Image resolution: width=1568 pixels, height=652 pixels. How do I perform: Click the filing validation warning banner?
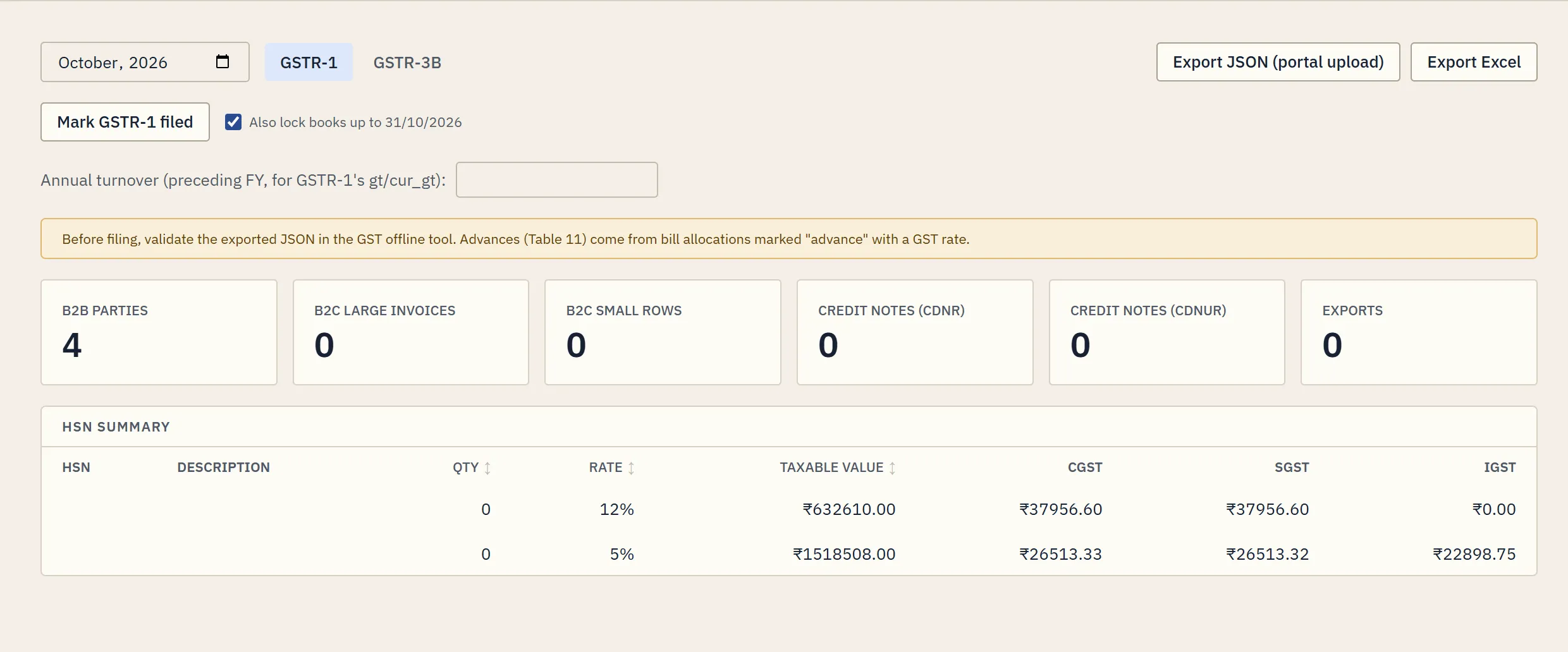(789, 239)
